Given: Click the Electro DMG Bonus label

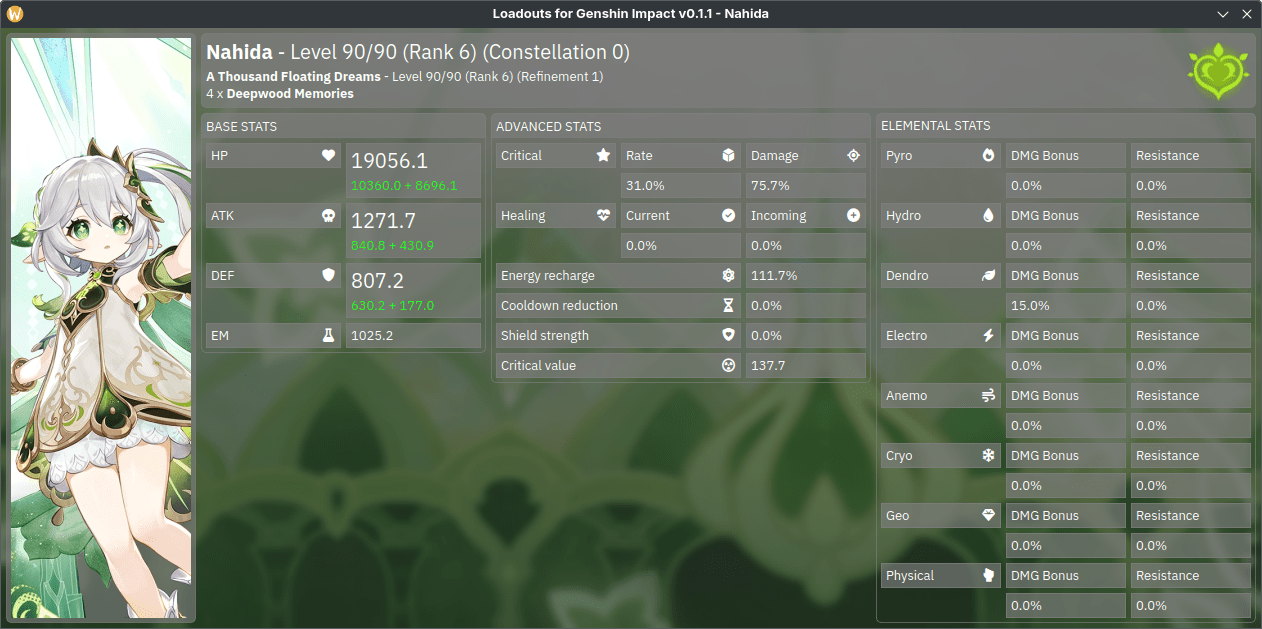Looking at the screenshot, I should pos(1045,336).
